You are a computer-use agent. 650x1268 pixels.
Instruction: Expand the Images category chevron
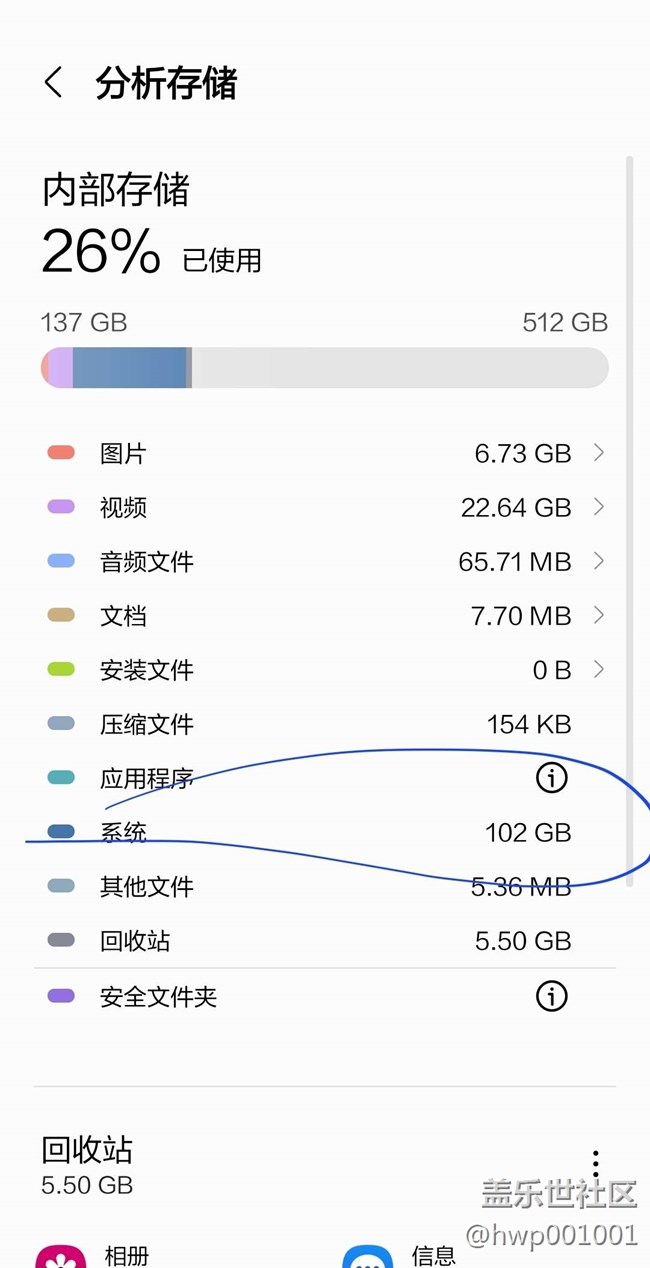coord(598,453)
